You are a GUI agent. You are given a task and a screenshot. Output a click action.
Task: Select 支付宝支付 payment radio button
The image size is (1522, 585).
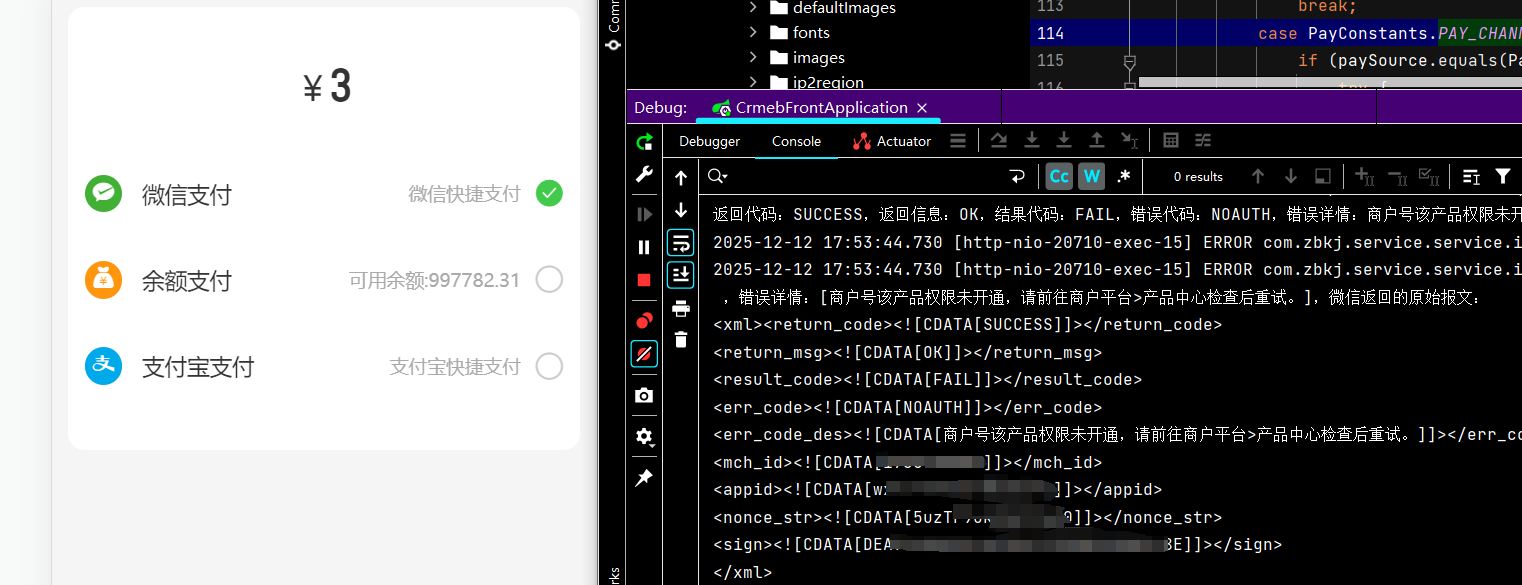[549, 367]
